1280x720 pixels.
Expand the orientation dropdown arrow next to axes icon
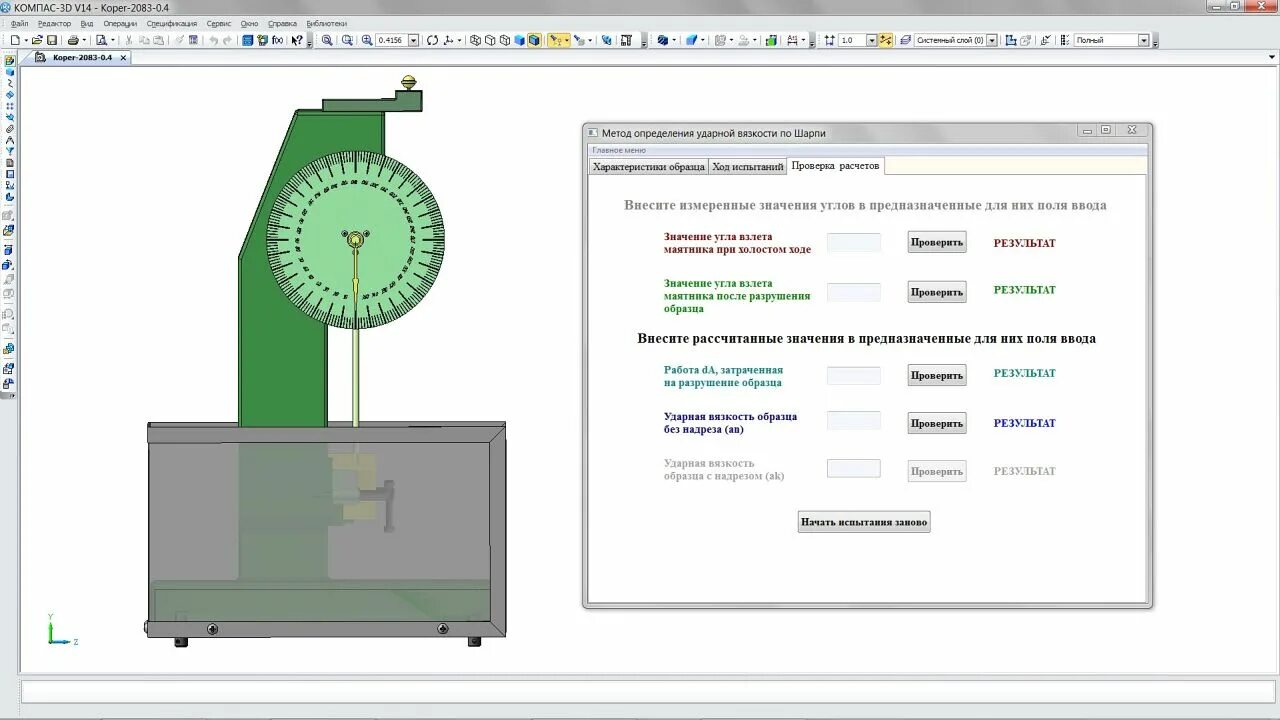point(459,40)
